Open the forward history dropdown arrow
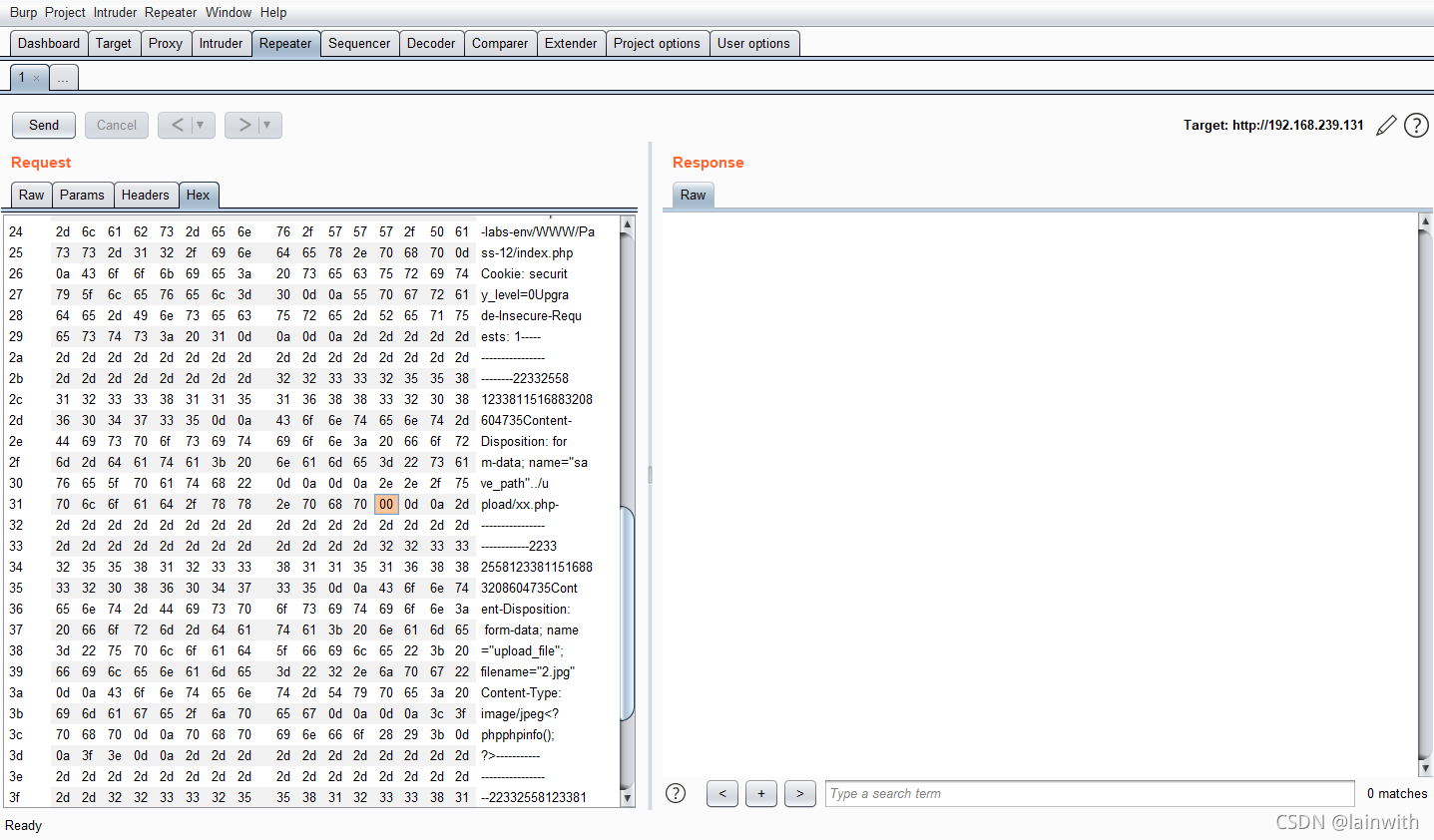The height and width of the screenshot is (840, 1434). (267, 125)
